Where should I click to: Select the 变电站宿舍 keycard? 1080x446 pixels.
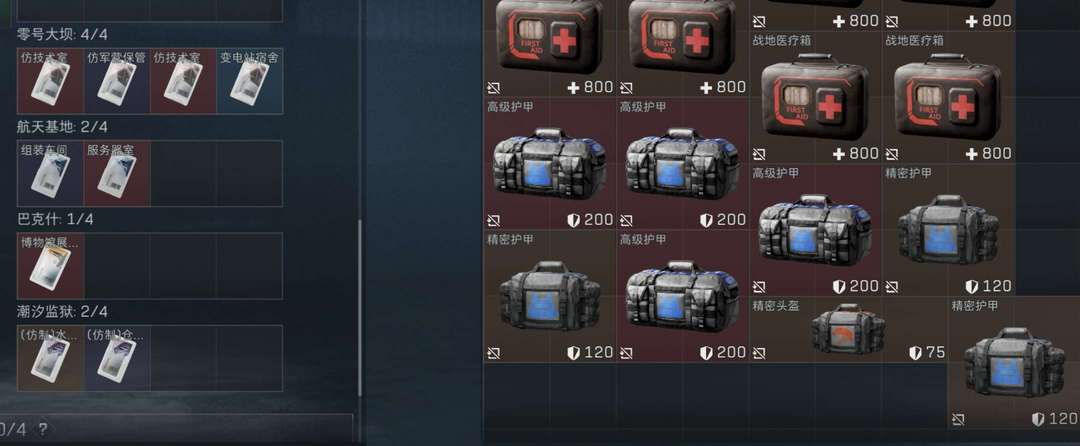[249, 81]
